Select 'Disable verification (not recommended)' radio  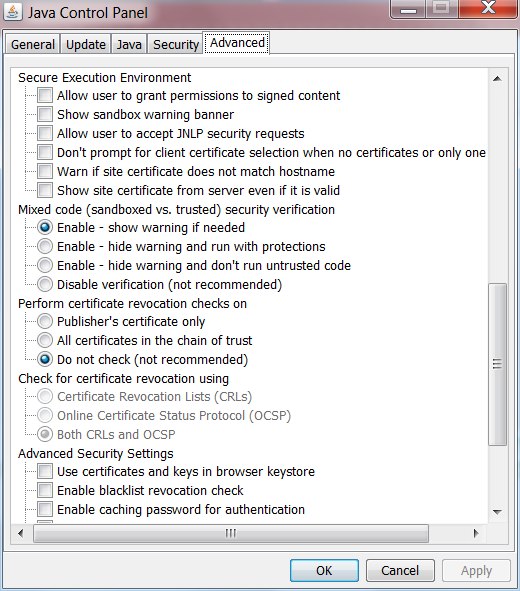pos(45,284)
